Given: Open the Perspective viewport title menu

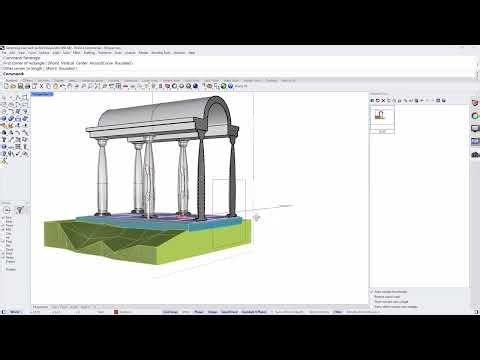Looking at the screenshot, I should tap(42, 94).
